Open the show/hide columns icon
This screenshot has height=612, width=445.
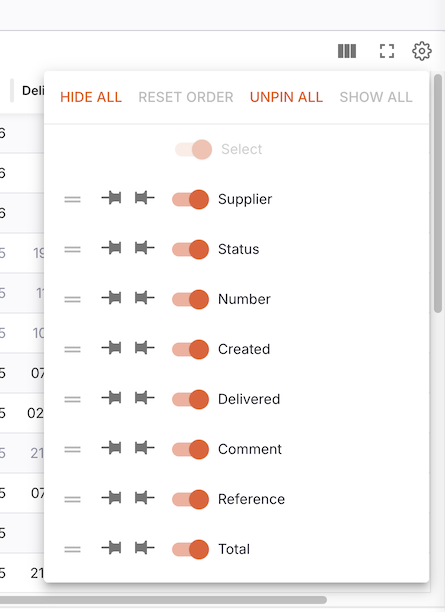(x=347, y=51)
